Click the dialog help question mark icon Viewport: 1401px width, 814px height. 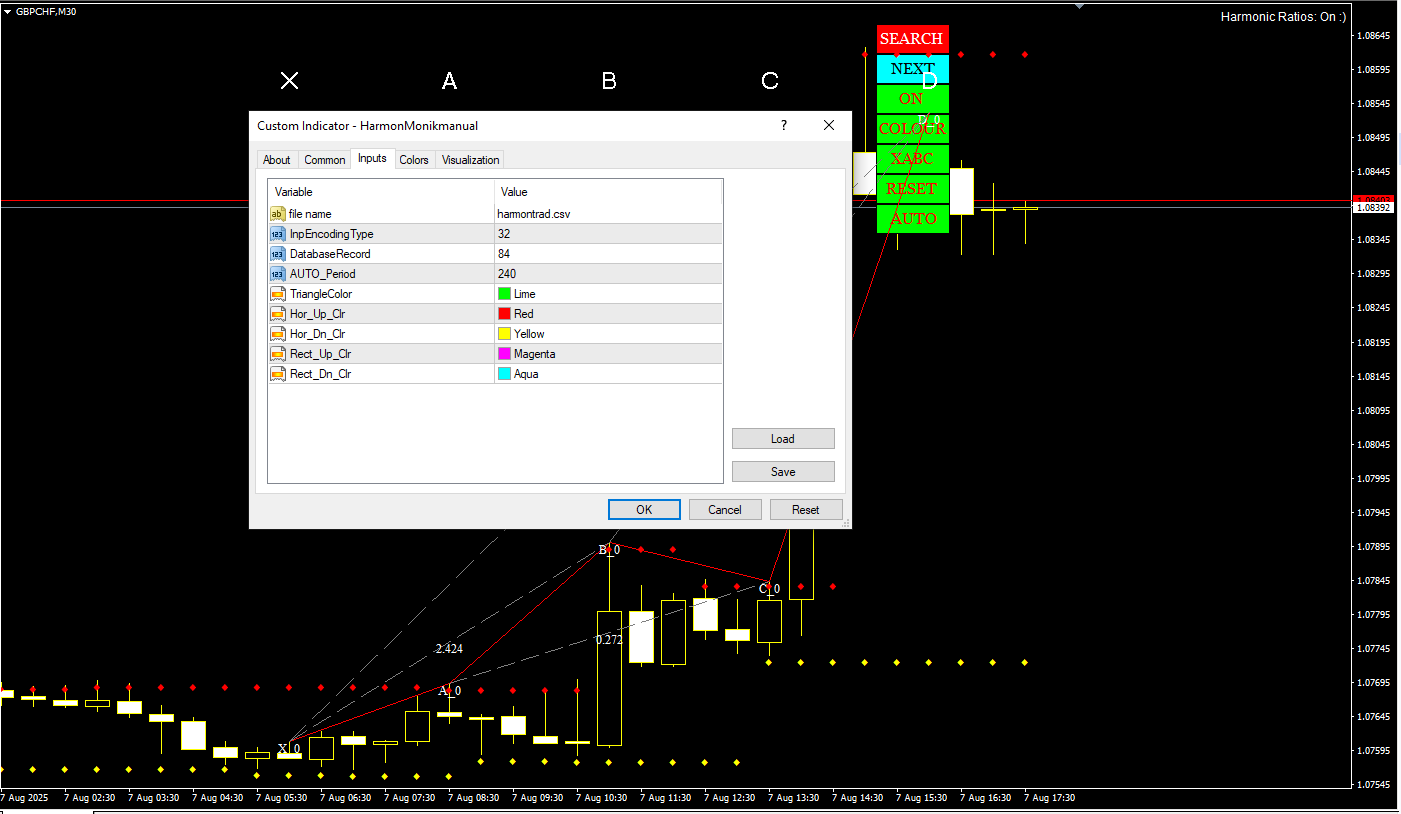pos(784,125)
